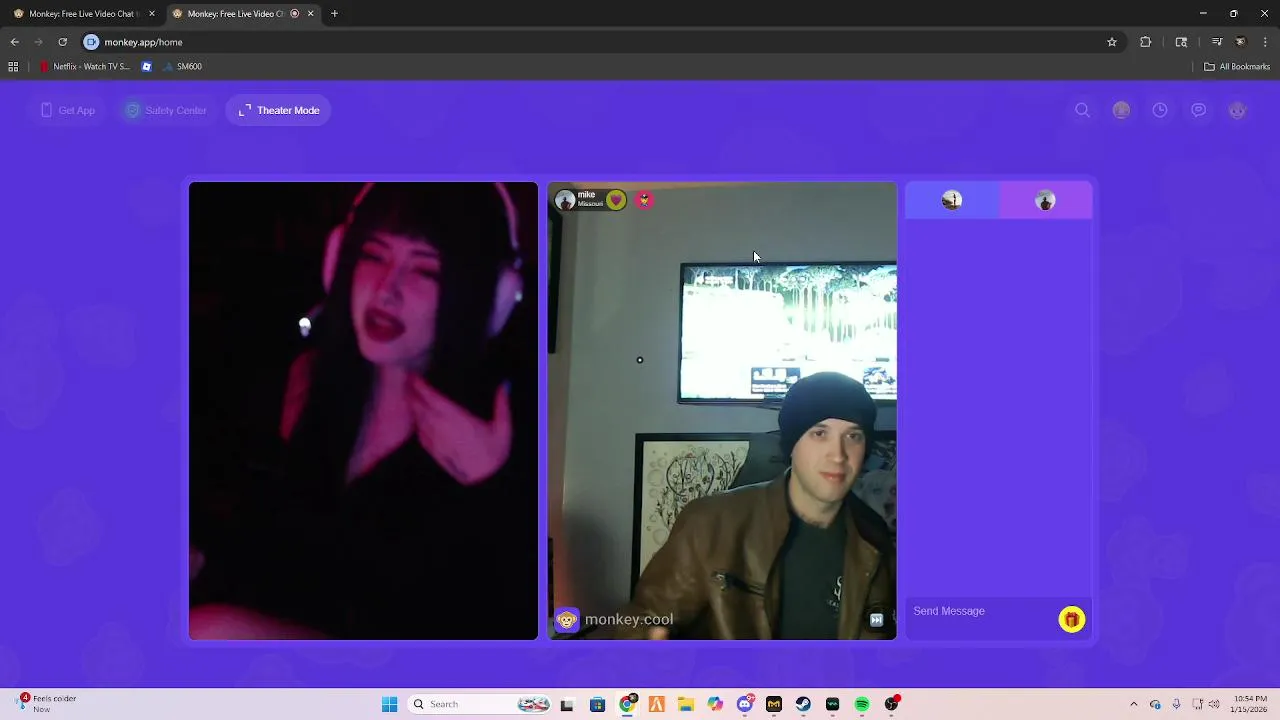Image resolution: width=1280 pixels, height=720 pixels.
Task: Open the media controls icon in Chrome
Action: [x=1217, y=42]
